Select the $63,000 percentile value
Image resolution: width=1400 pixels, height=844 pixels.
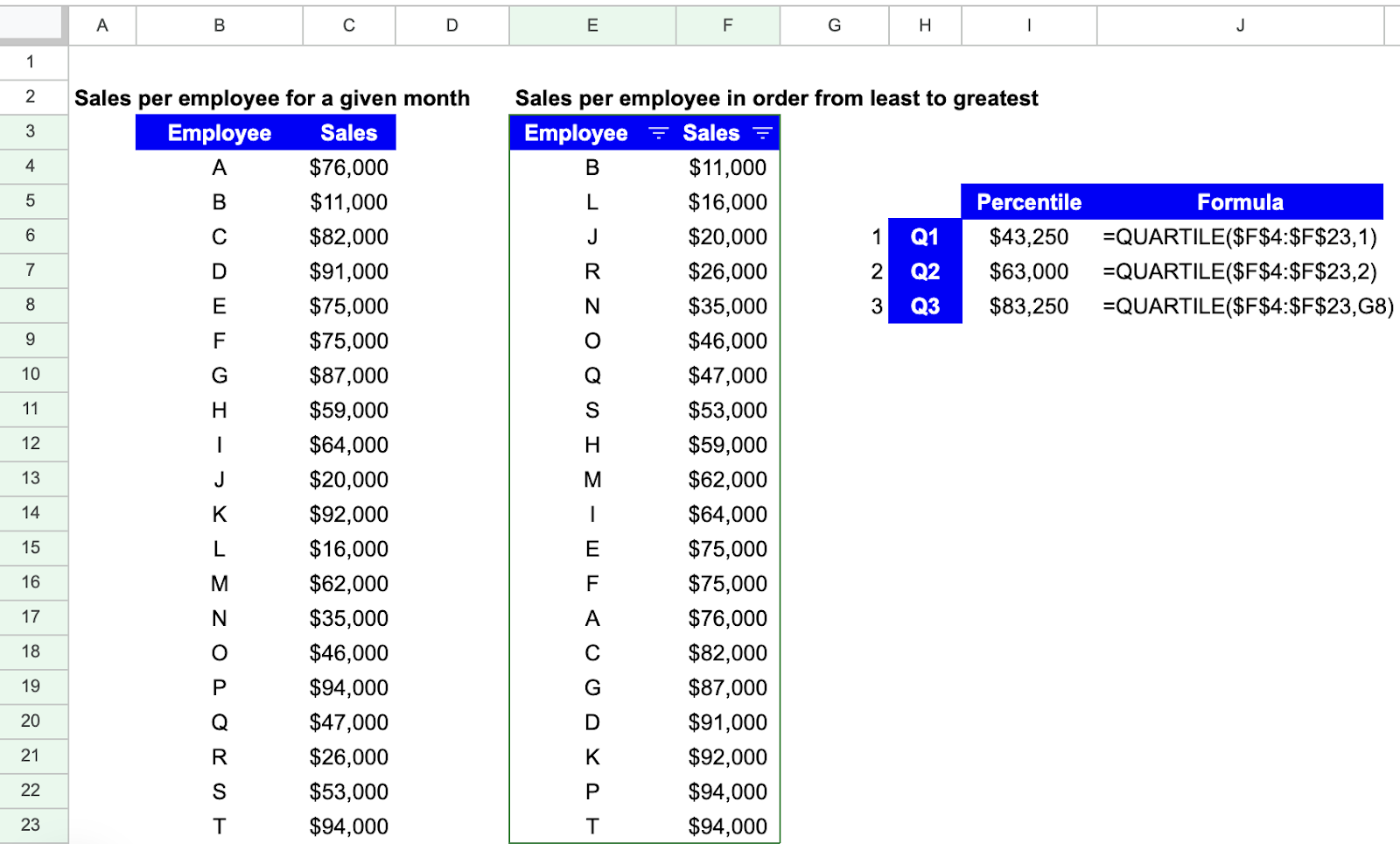click(1029, 271)
